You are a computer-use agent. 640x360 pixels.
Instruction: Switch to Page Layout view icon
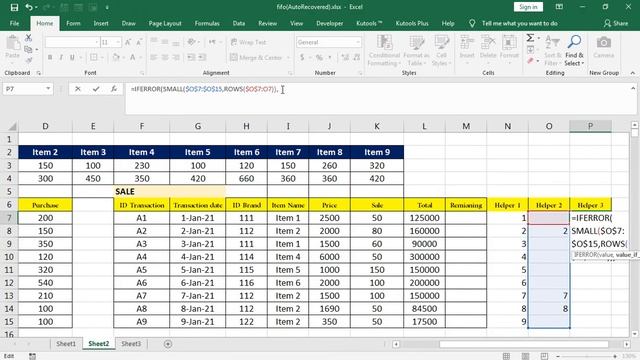[x=525, y=356]
